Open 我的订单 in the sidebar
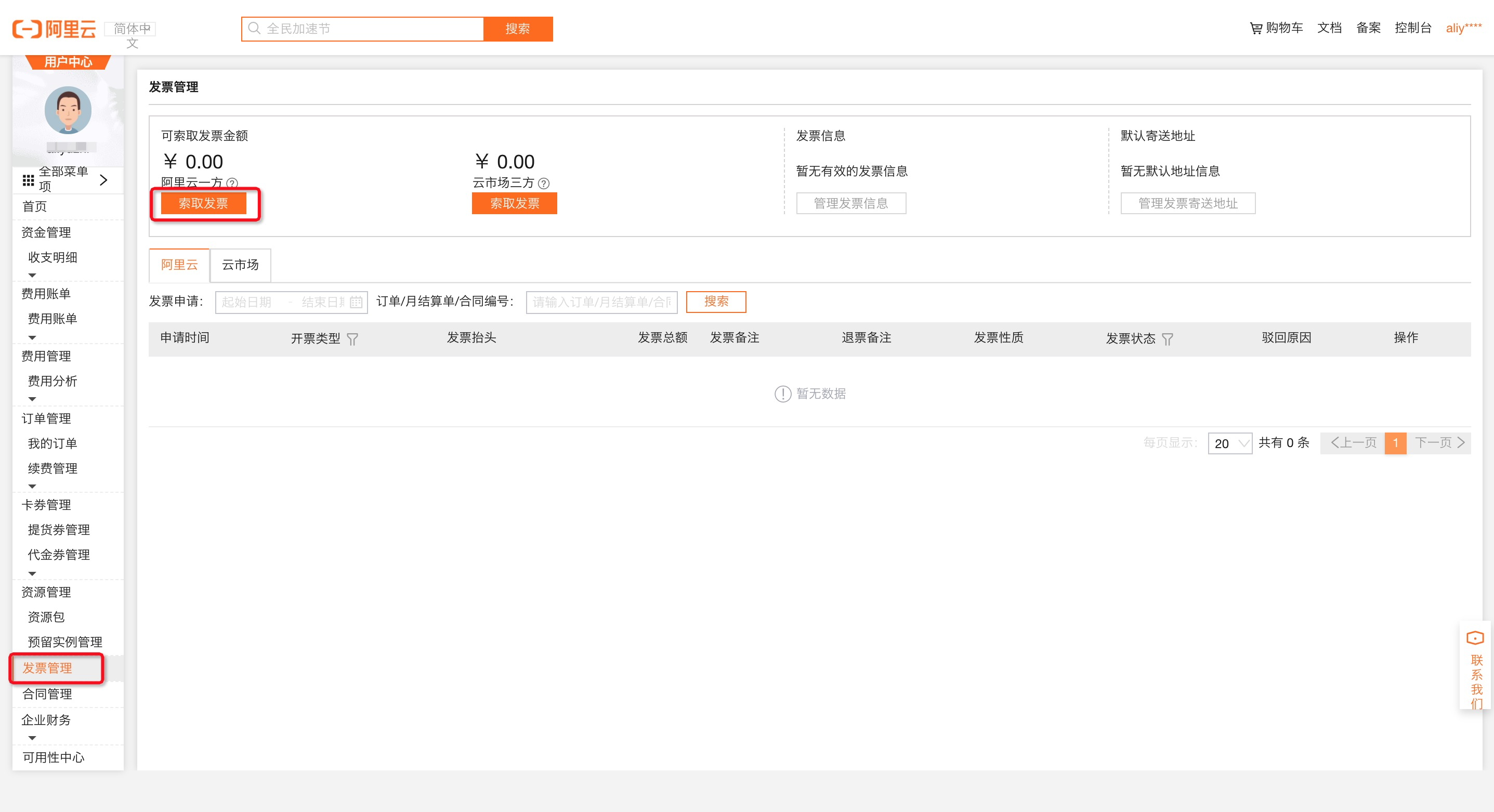 pyautogui.click(x=52, y=444)
